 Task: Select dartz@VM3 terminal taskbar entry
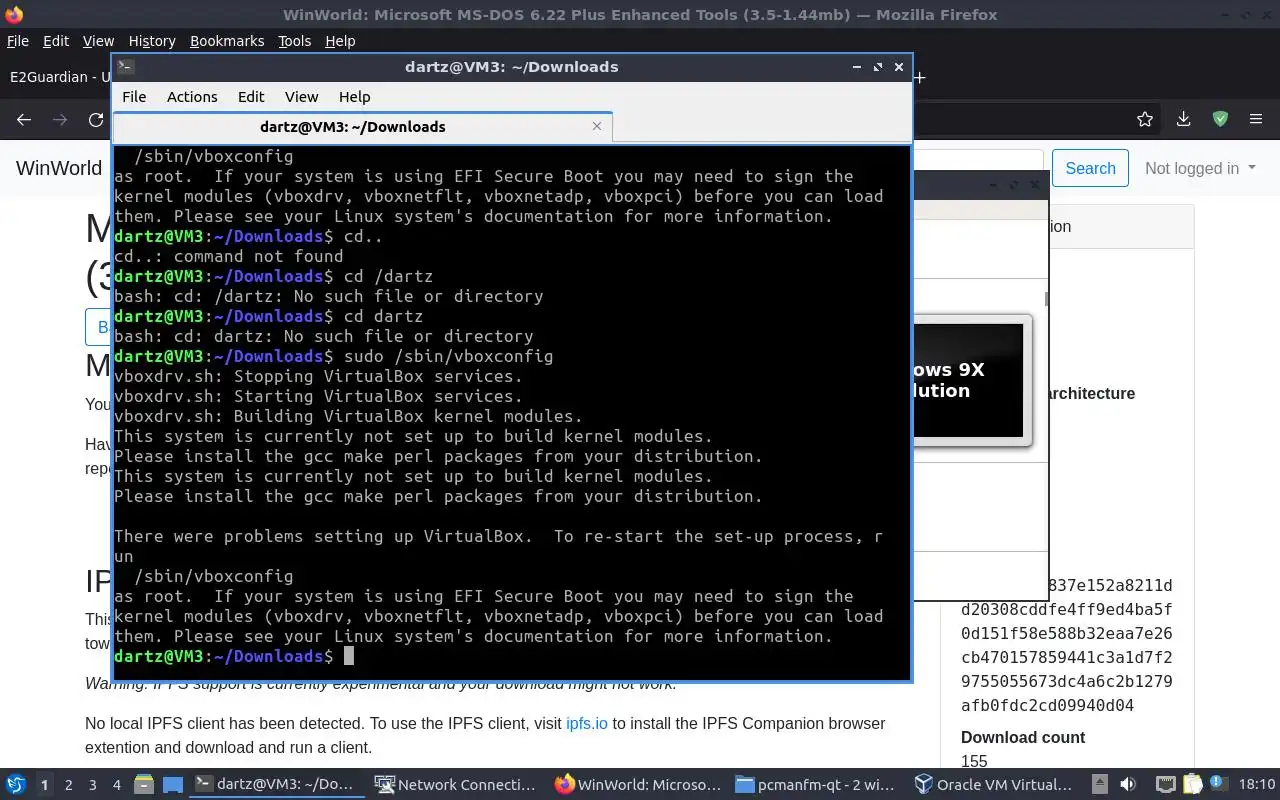276,785
